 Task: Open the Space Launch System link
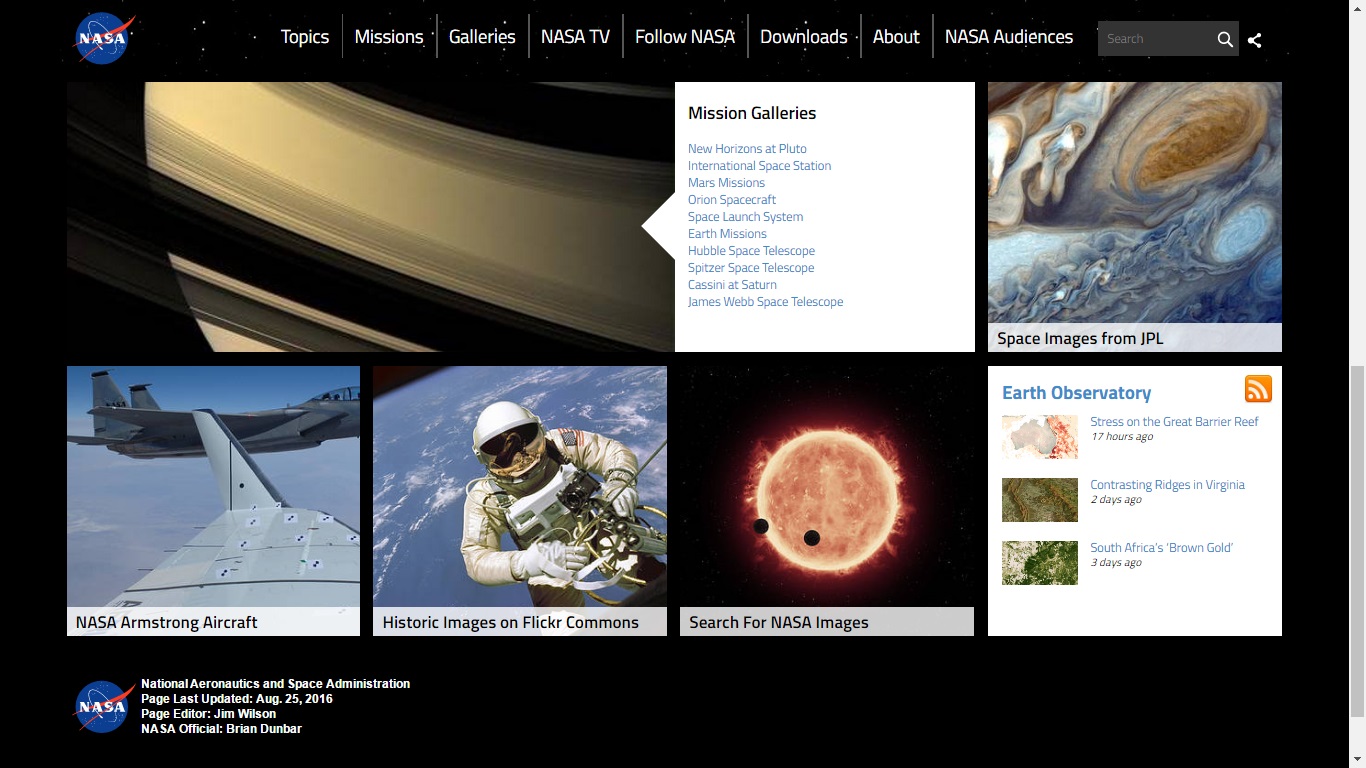745,217
